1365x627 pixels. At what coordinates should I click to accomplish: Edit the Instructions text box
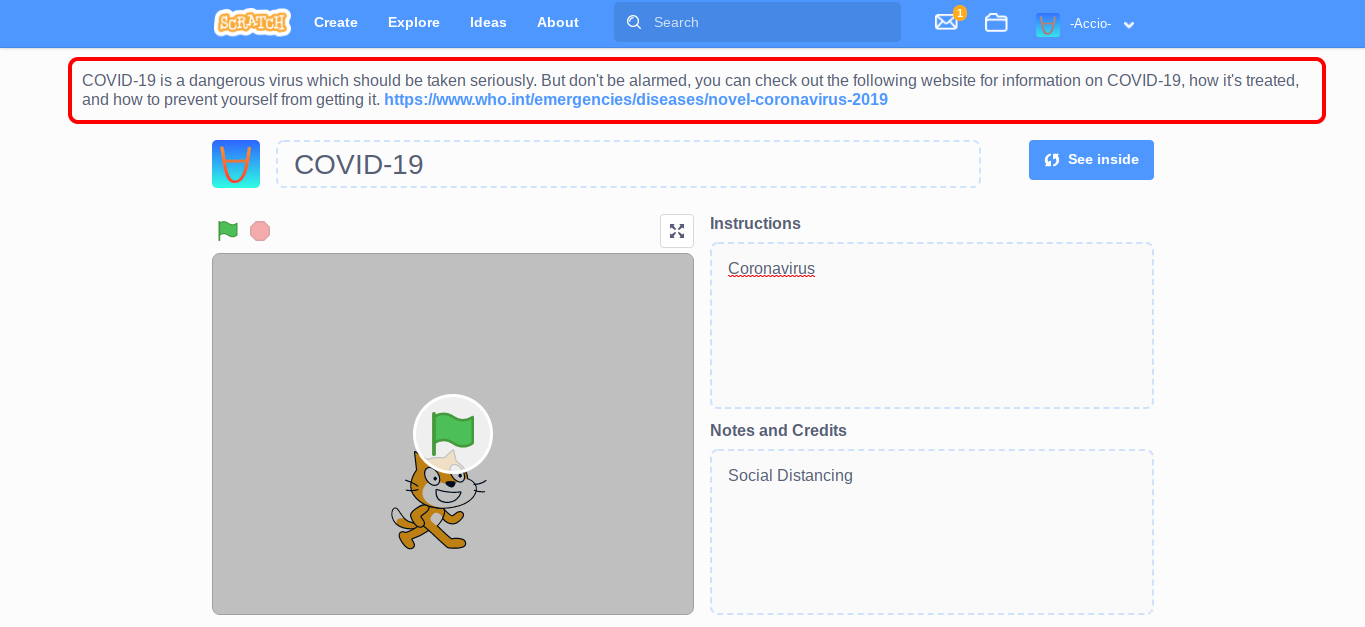(x=932, y=325)
